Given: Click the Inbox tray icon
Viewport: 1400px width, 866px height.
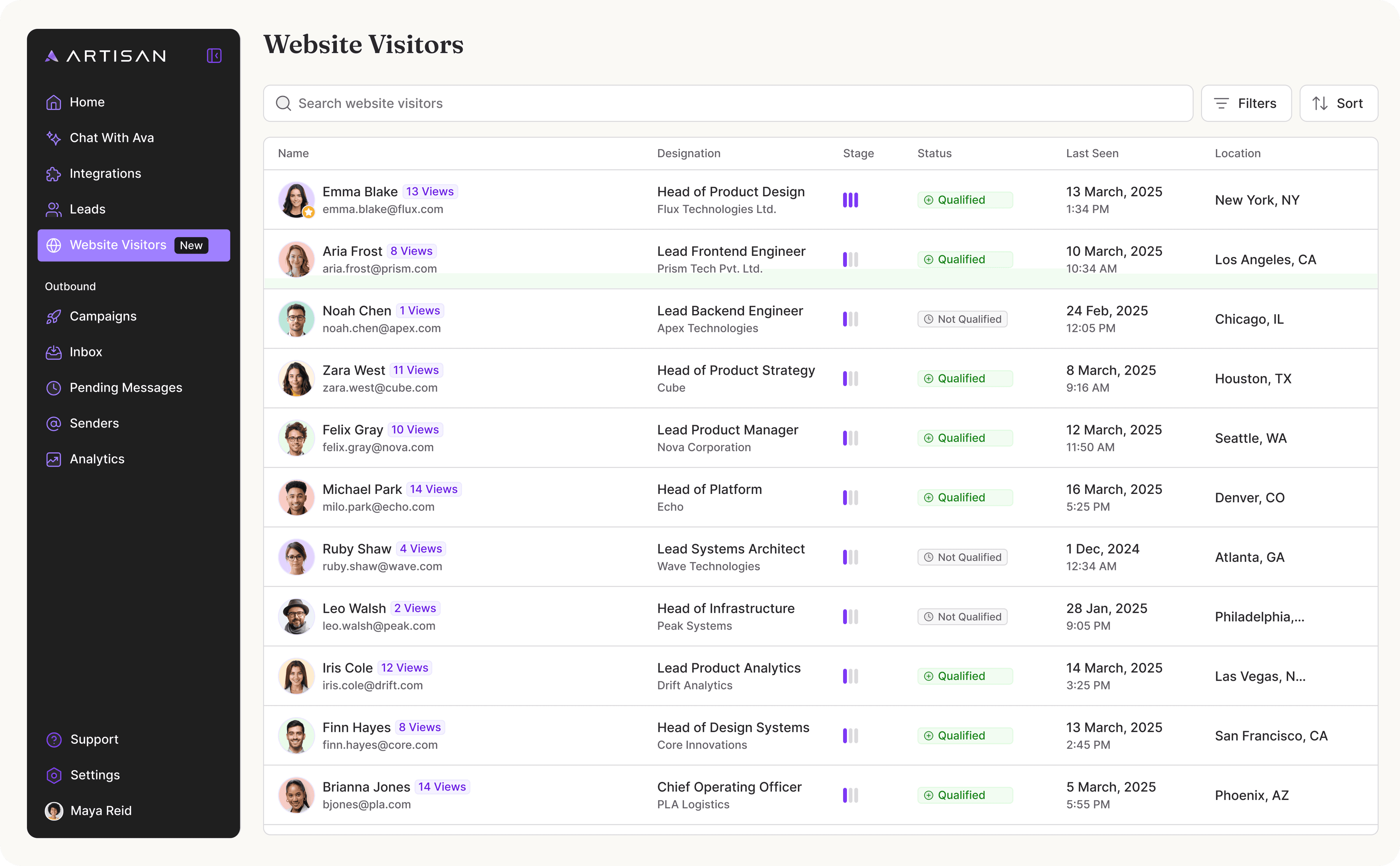Looking at the screenshot, I should pyautogui.click(x=53, y=352).
